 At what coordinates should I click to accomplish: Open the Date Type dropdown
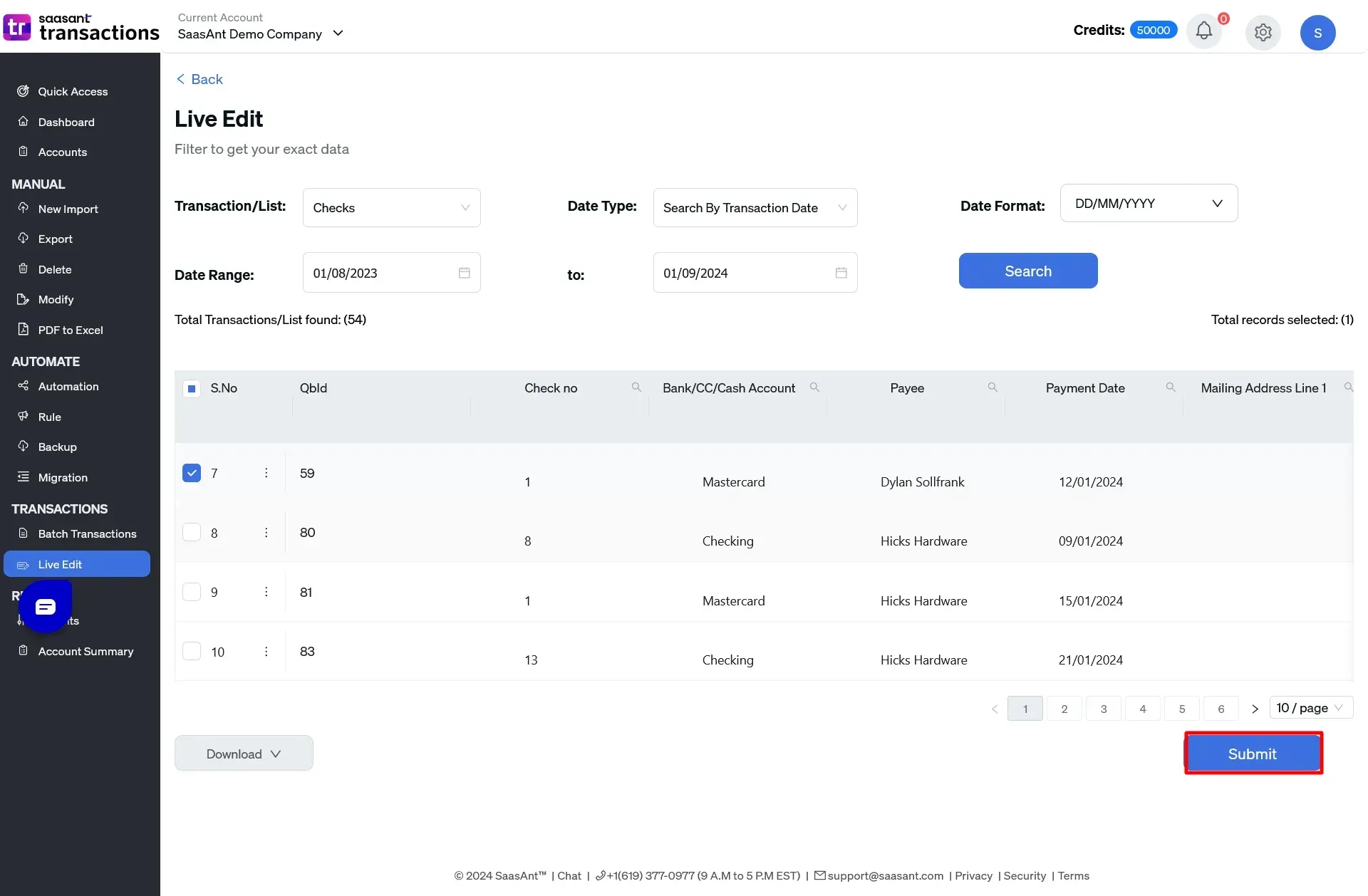[755, 207]
